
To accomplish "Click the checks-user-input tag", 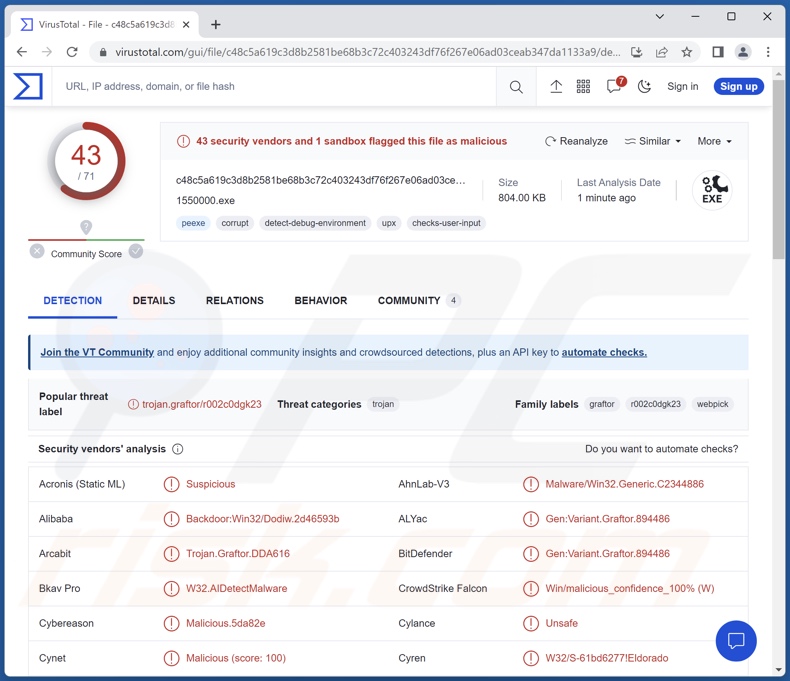I will [446, 223].
